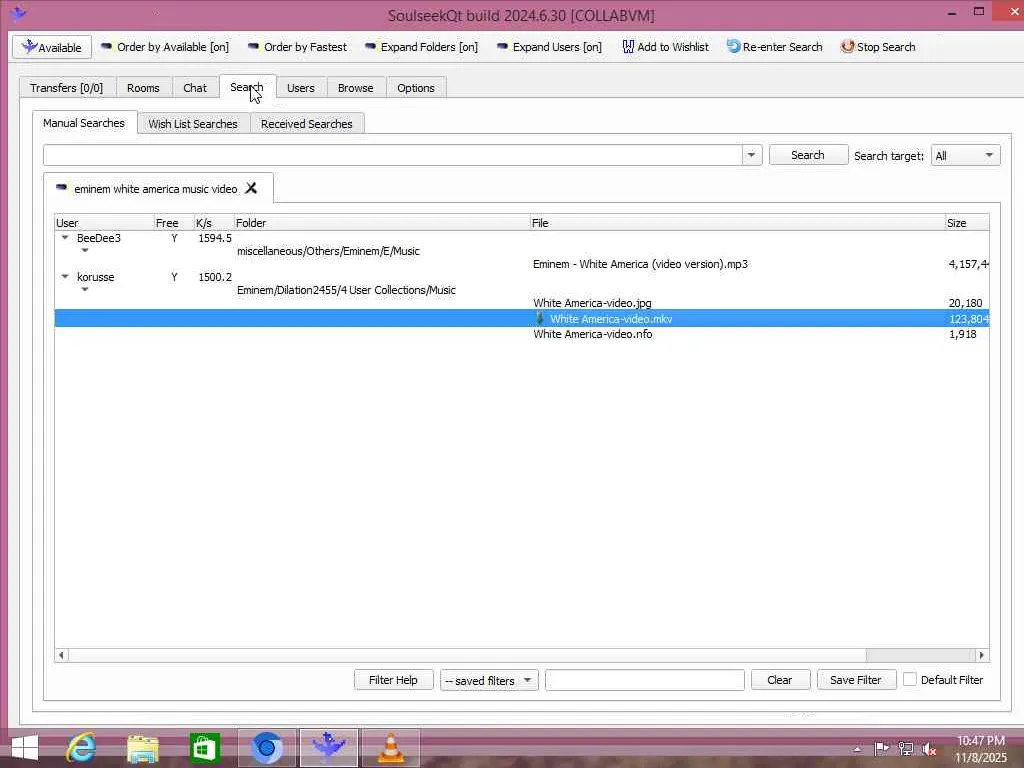Enable Order by Fastest sorting
Viewport: 1024px width, 768px height.
point(297,47)
